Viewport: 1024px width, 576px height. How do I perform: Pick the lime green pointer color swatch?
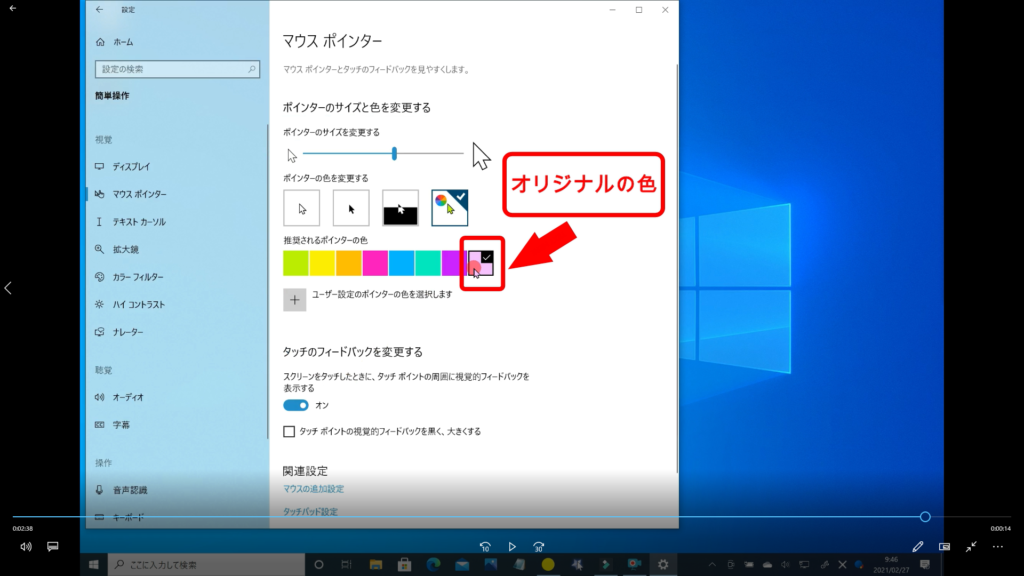[x=296, y=263]
